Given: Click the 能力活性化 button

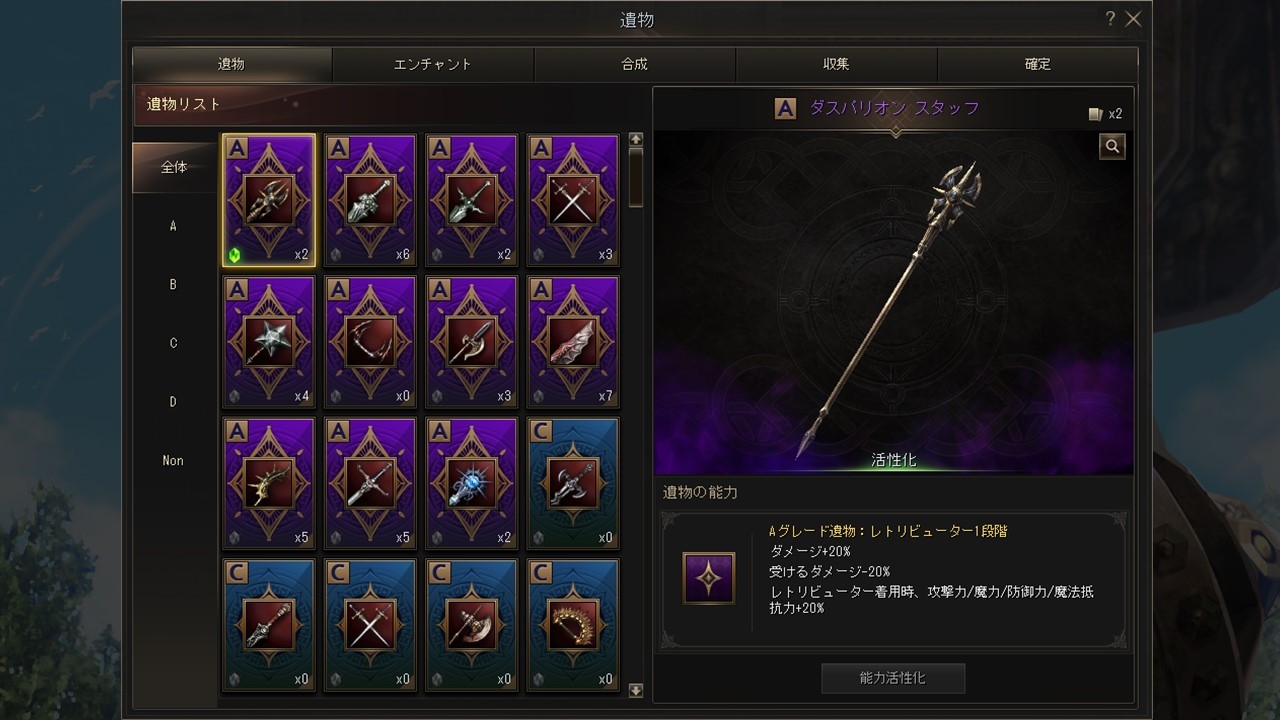Looking at the screenshot, I should click(893, 678).
